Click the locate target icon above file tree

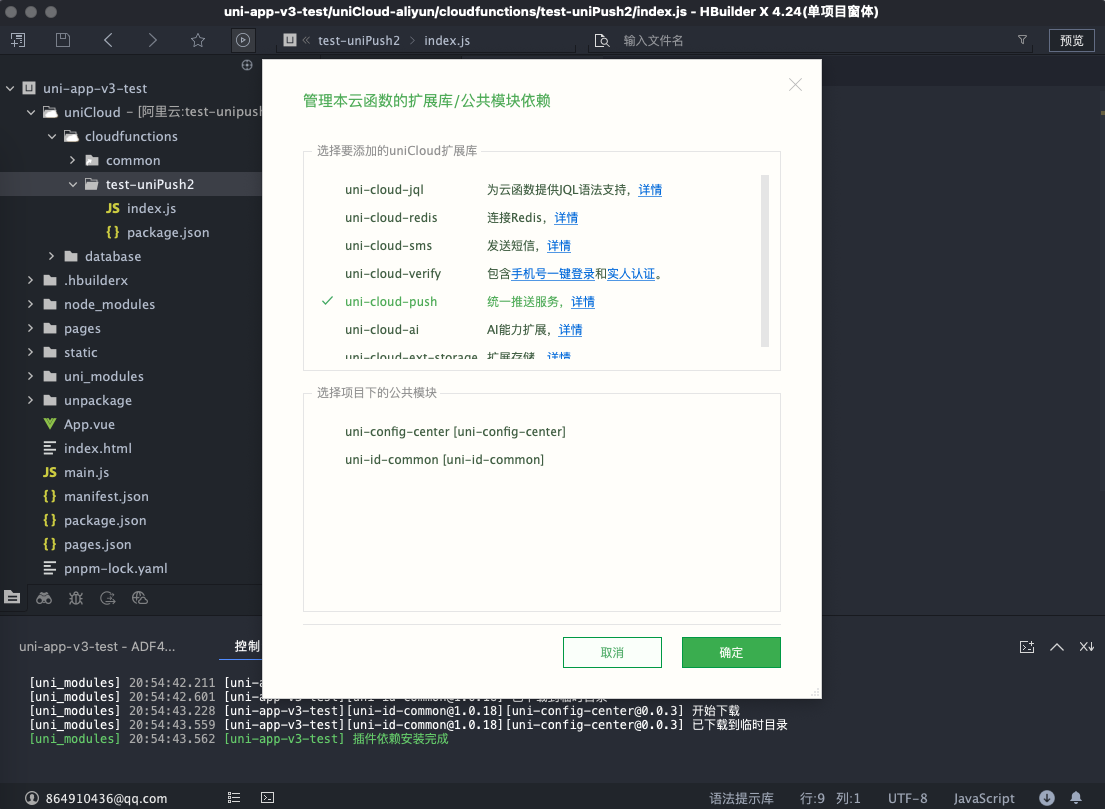coord(247,66)
